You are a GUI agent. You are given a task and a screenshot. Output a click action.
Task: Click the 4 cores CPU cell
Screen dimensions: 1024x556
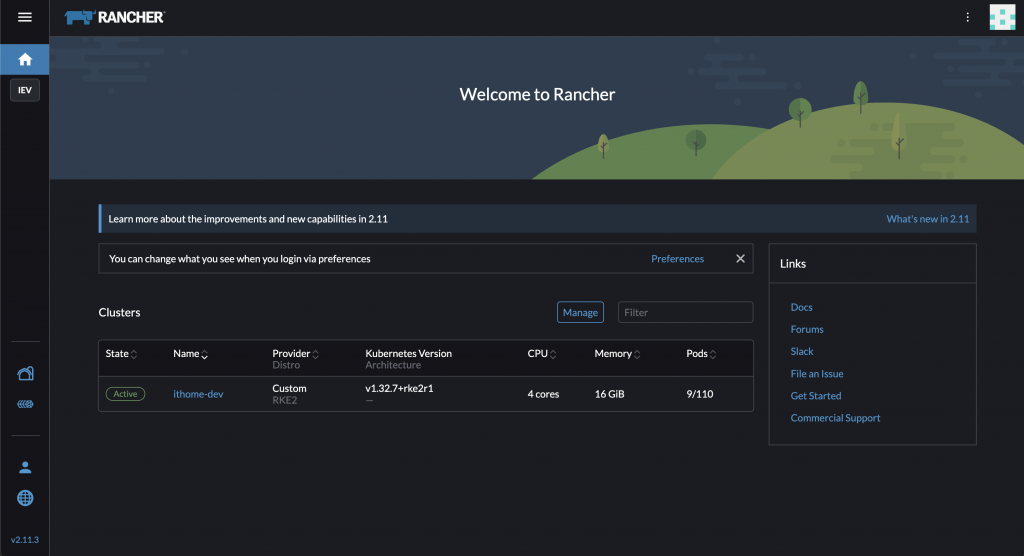(543, 394)
